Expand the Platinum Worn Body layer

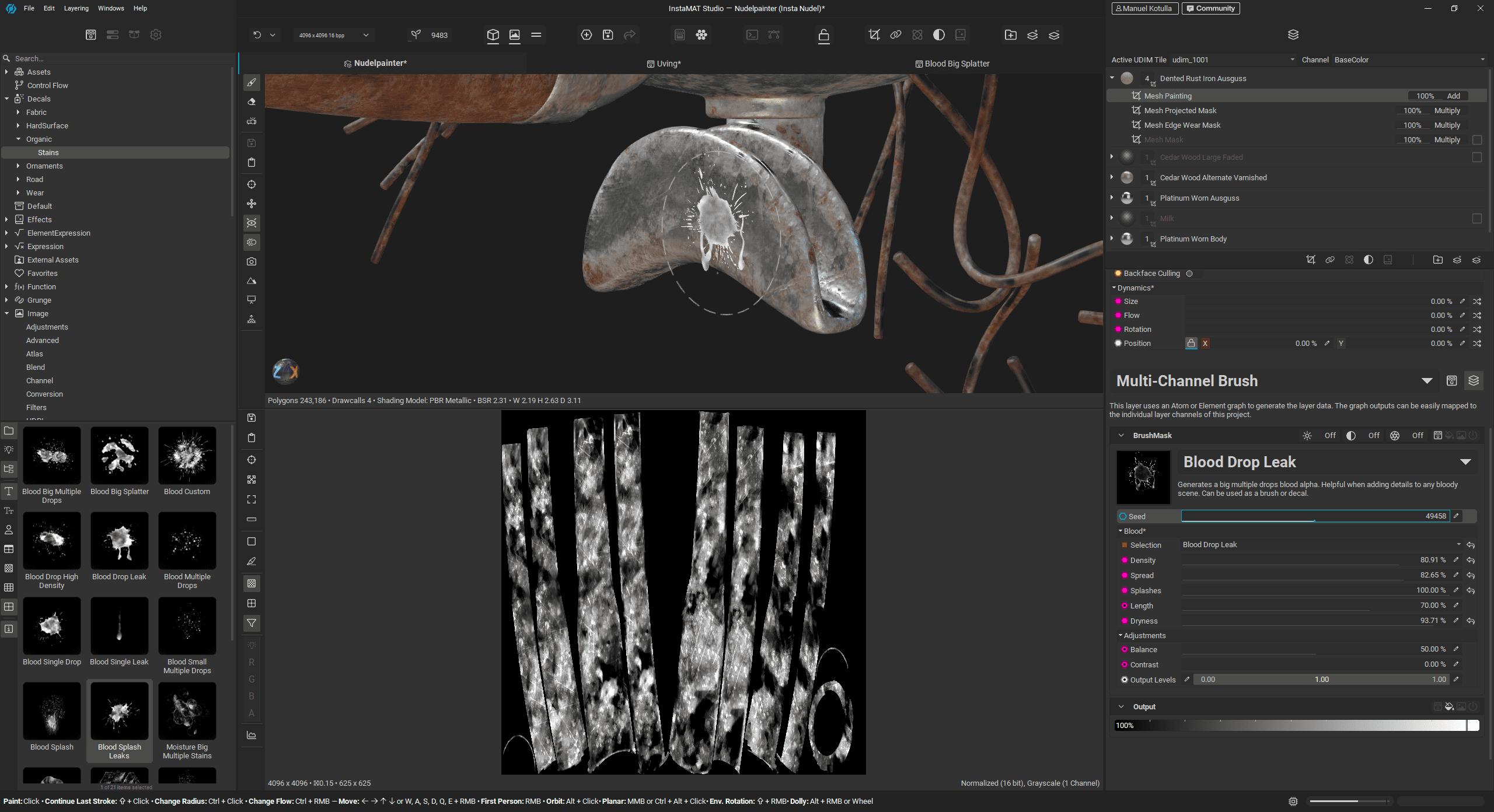click(x=1112, y=239)
